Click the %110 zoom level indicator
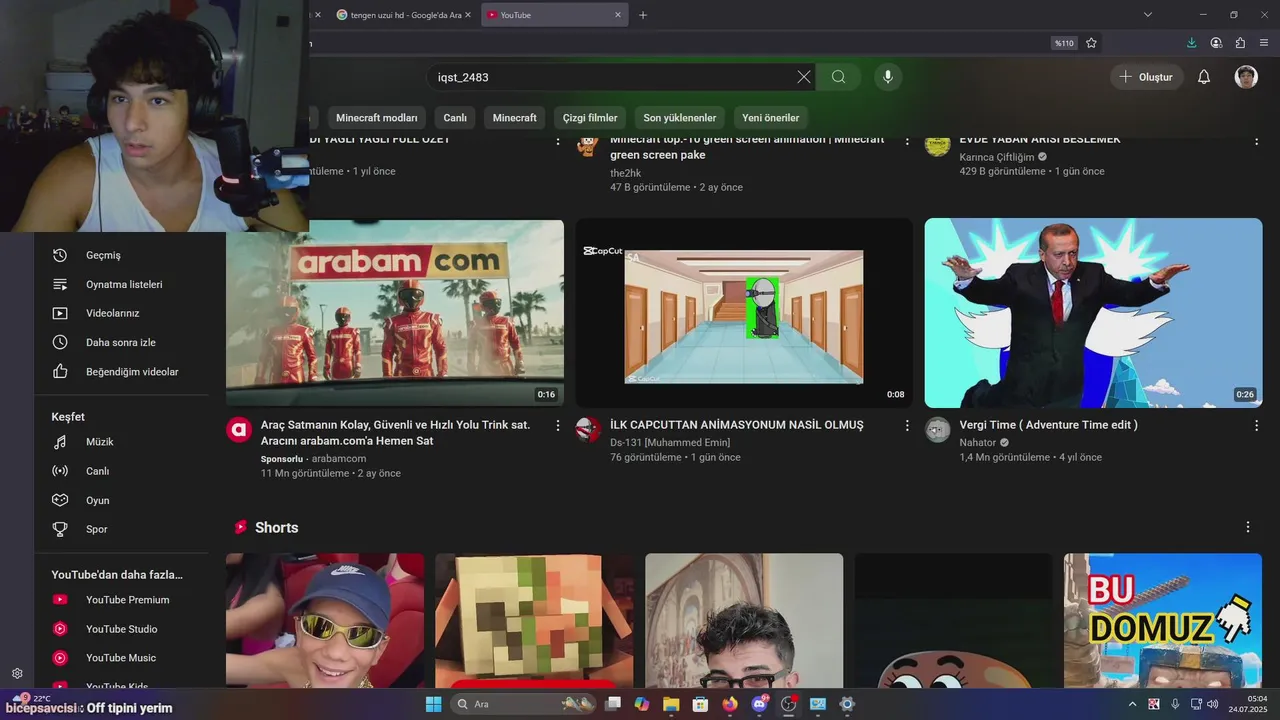This screenshot has height=720, width=1280. pos(1064,43)
